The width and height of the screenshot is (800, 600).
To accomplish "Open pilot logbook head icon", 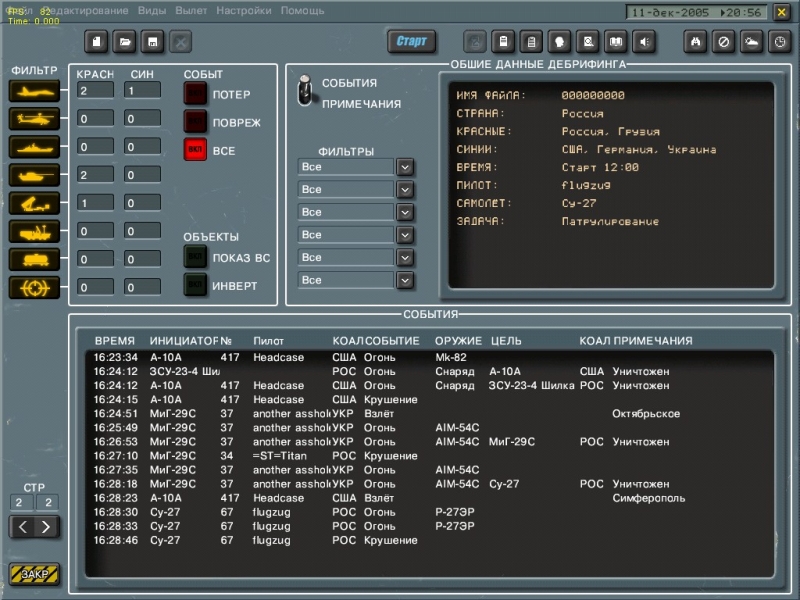I will (560, 42).
